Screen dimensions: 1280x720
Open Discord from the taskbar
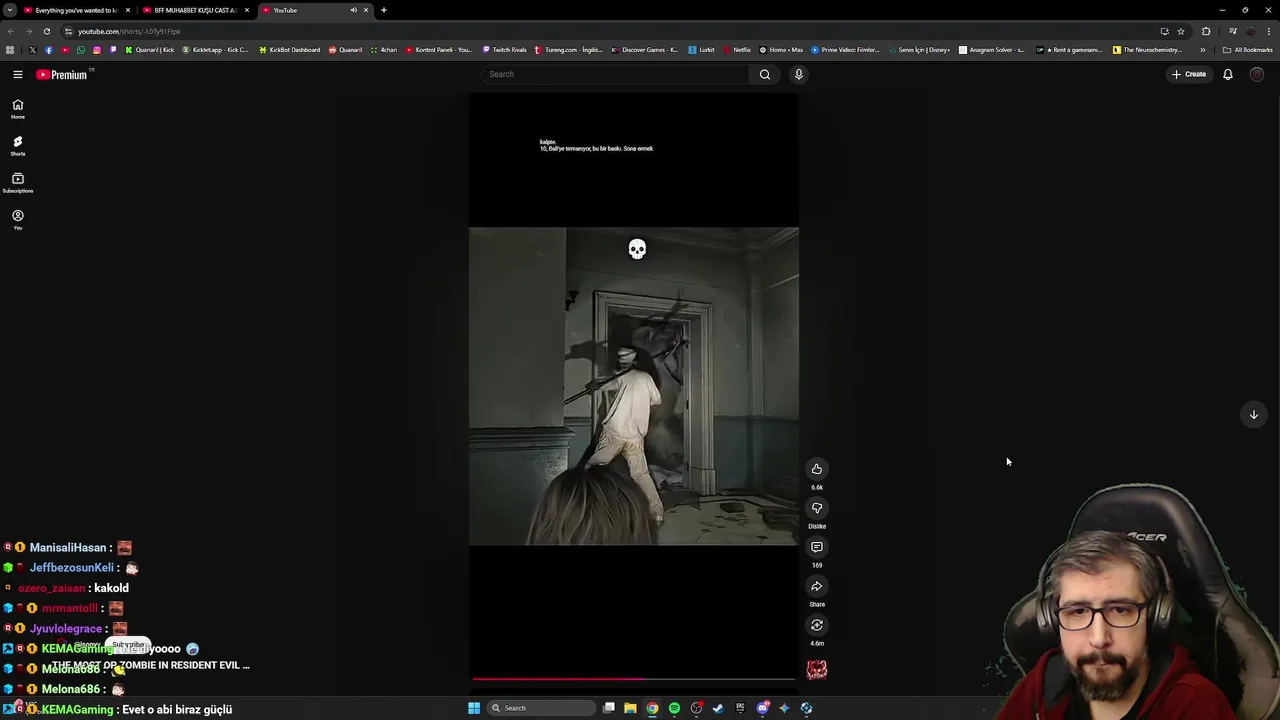tap(763, 708)
